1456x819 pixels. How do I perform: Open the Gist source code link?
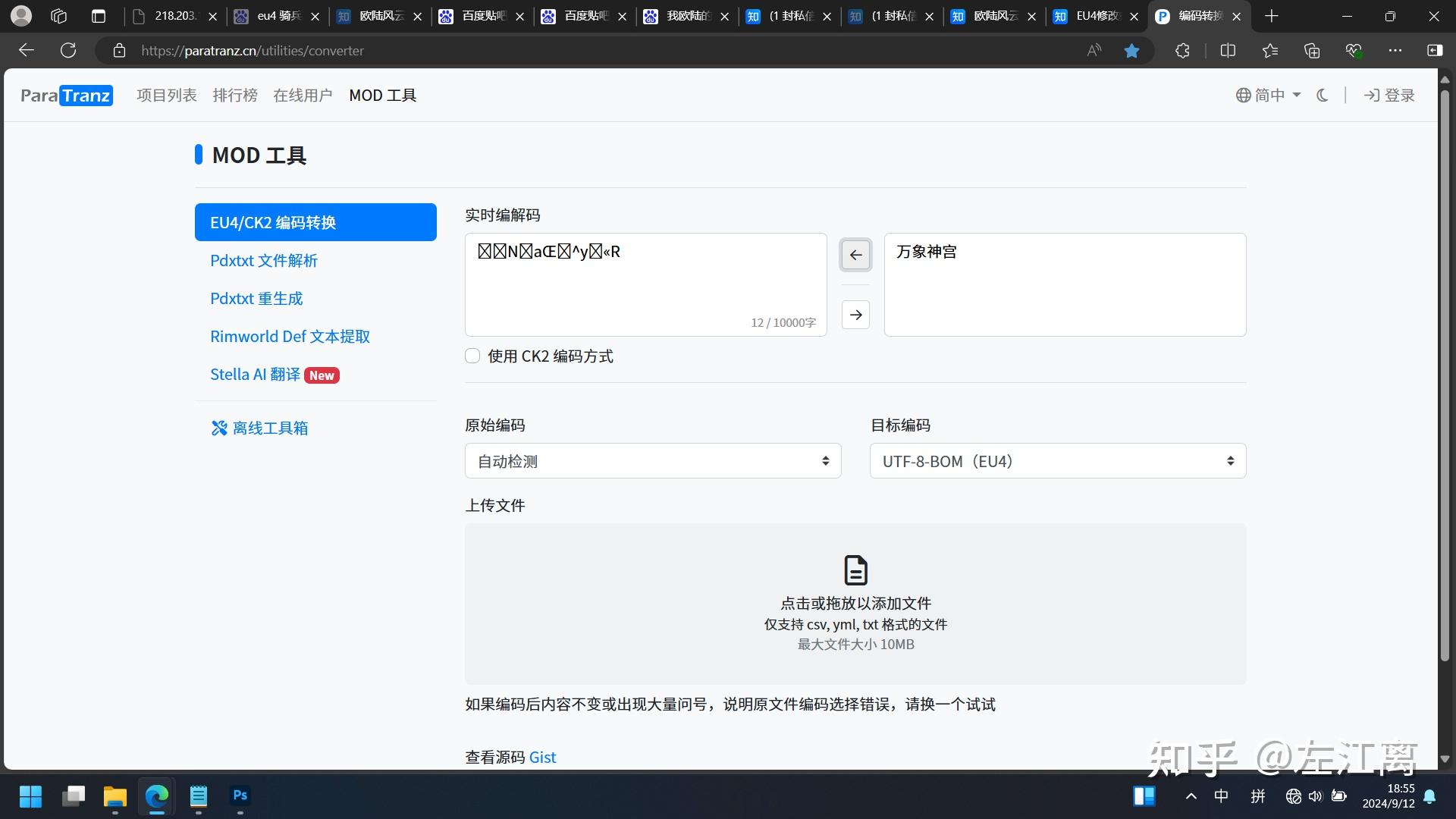(x=543, y=756)
